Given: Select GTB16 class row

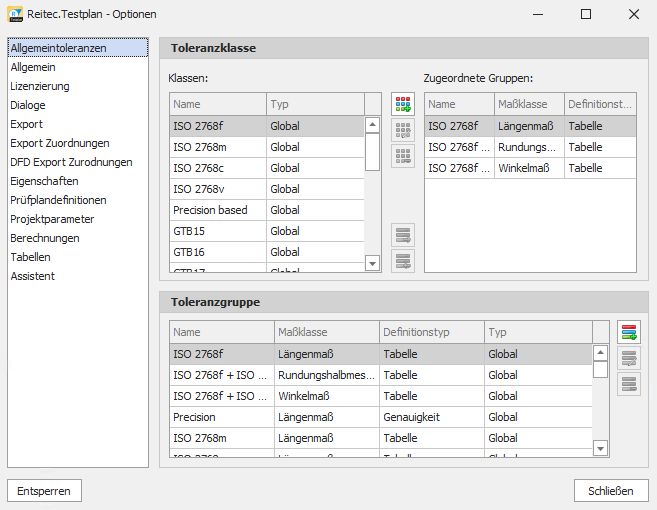Looking at the screenshot, I should click(267, 252).
